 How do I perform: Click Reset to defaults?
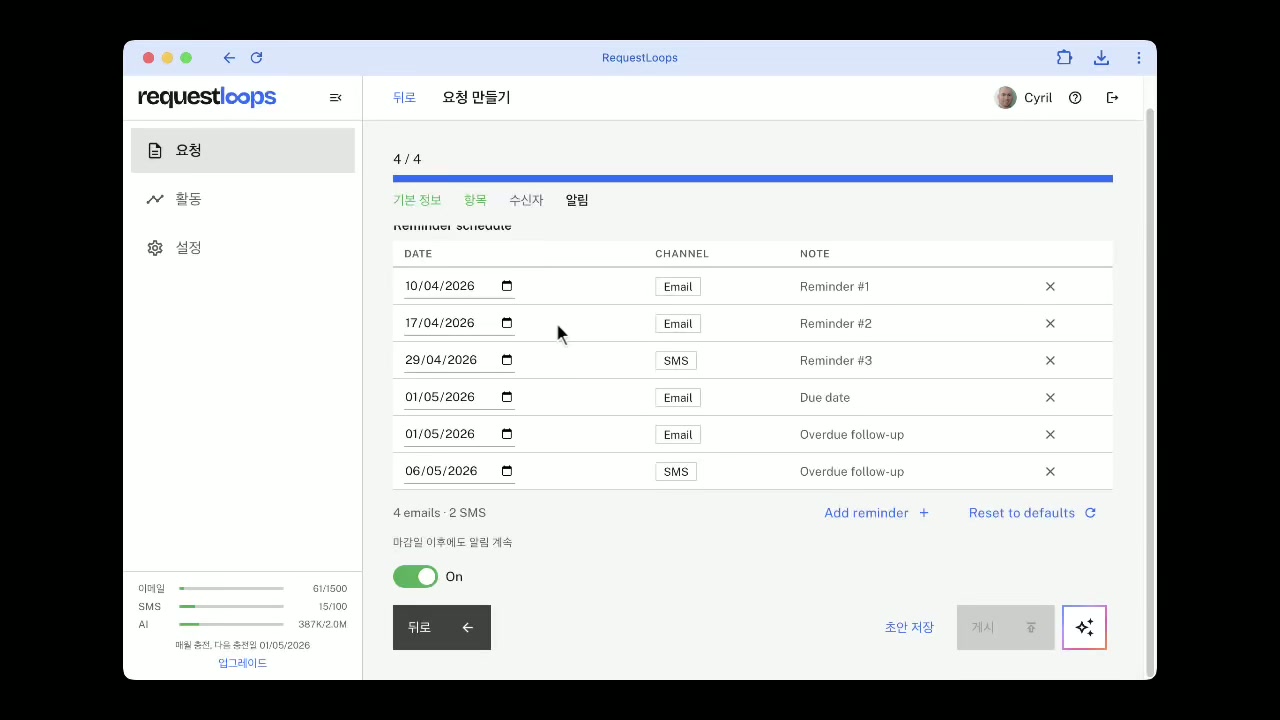pos(1032,513)
